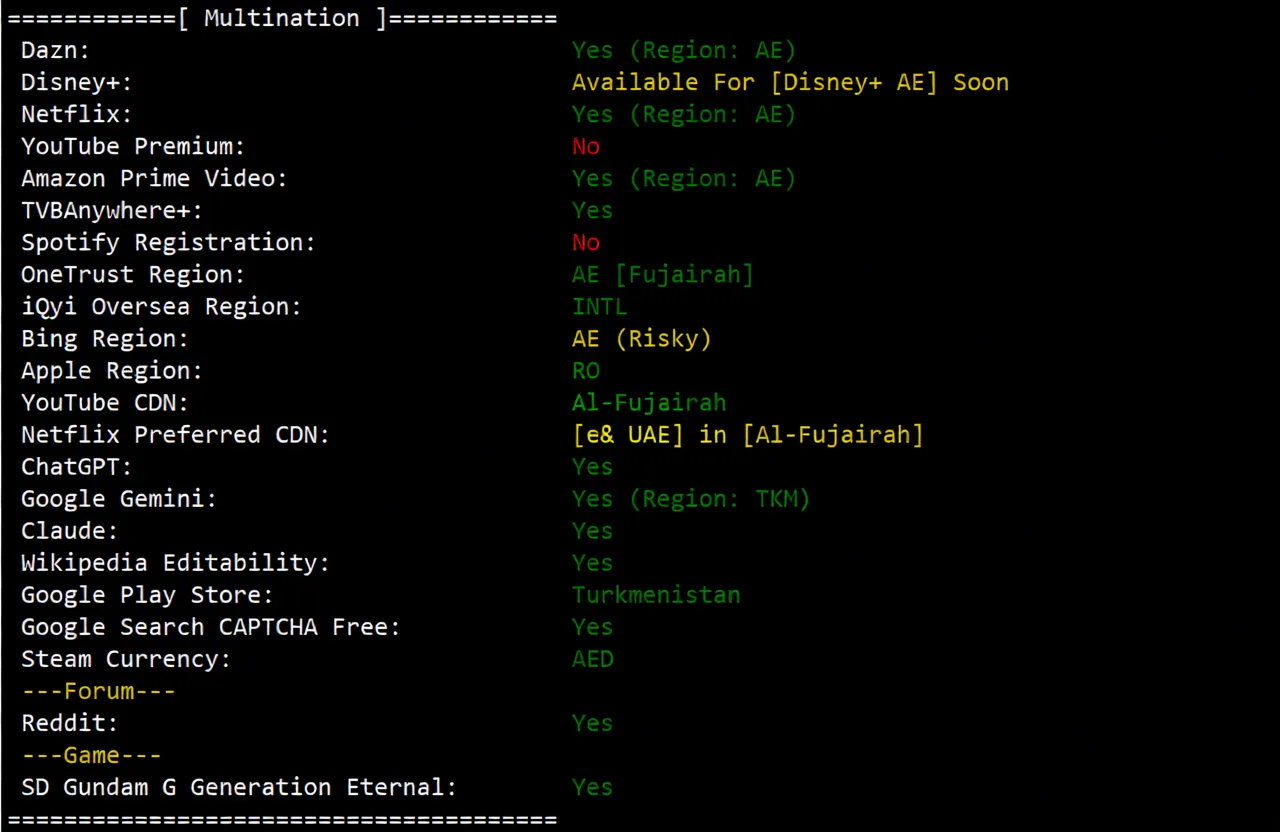Click the Multination header text
Screen dimensions: 1280x832
282,18
